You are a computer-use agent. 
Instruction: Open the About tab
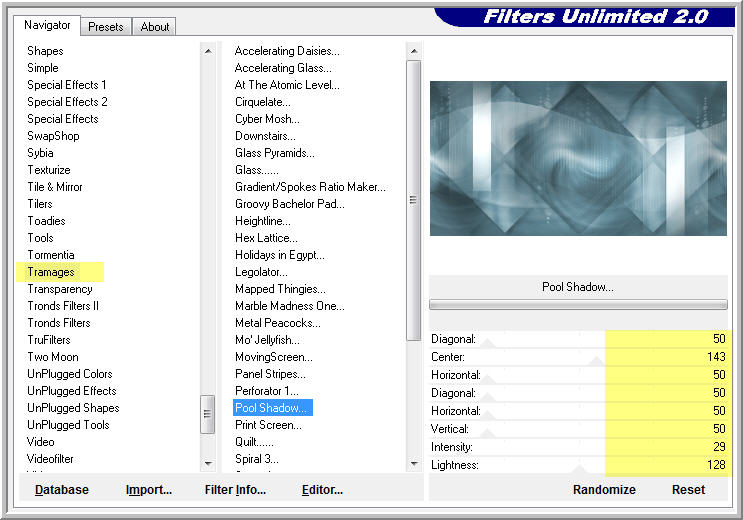click(154, 27)
